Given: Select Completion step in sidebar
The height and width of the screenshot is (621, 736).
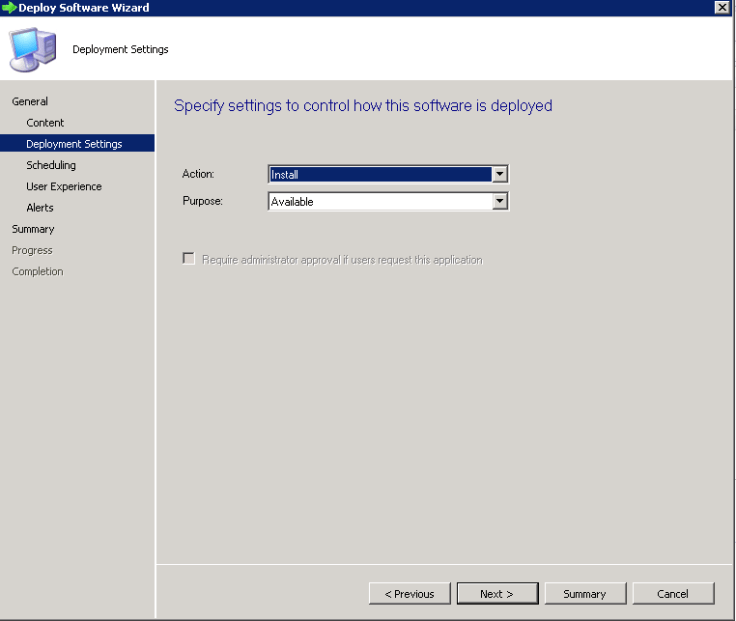Looking at the screenshot, I should tap(37, 271).
